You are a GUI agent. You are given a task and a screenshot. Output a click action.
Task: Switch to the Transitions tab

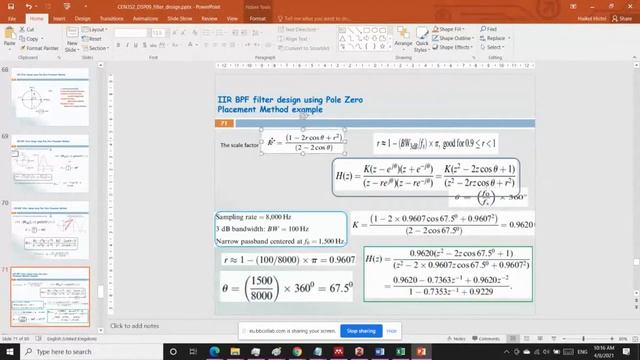(111, 19)
